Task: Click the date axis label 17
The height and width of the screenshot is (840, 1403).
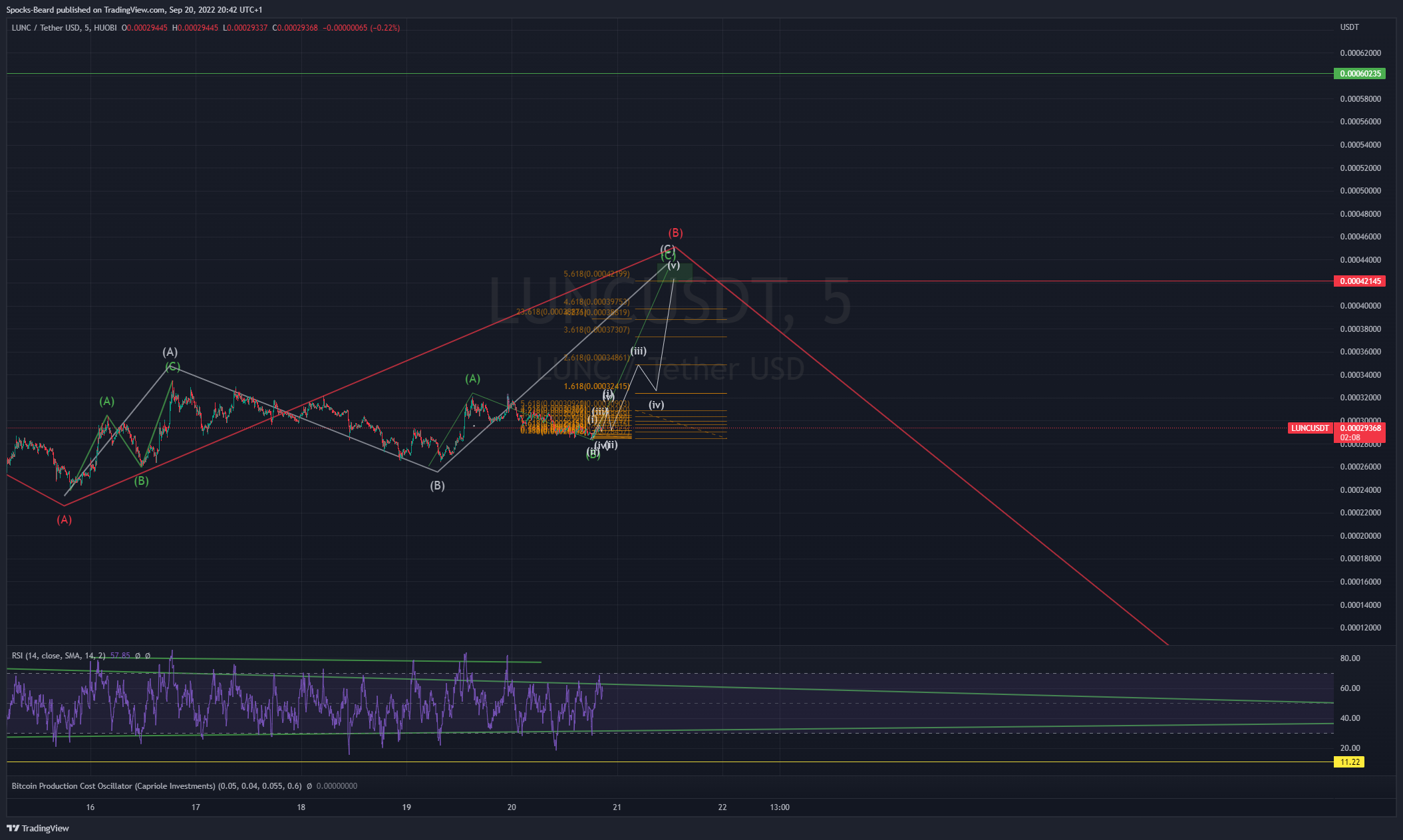Action: click(196, 807)
